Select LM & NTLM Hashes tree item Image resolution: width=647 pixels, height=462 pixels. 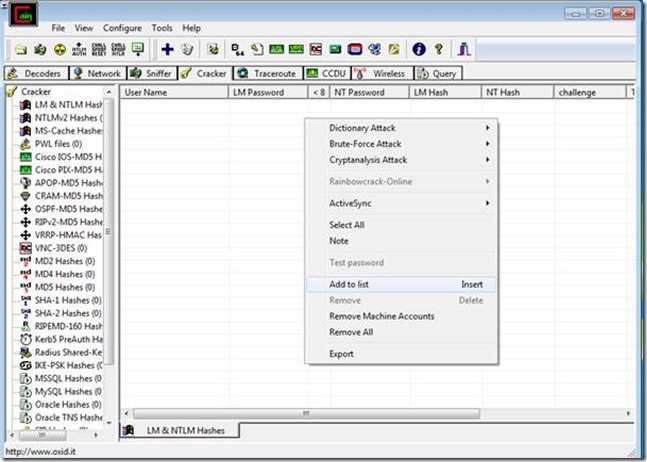pyautogui.click(x=61, y=105)
